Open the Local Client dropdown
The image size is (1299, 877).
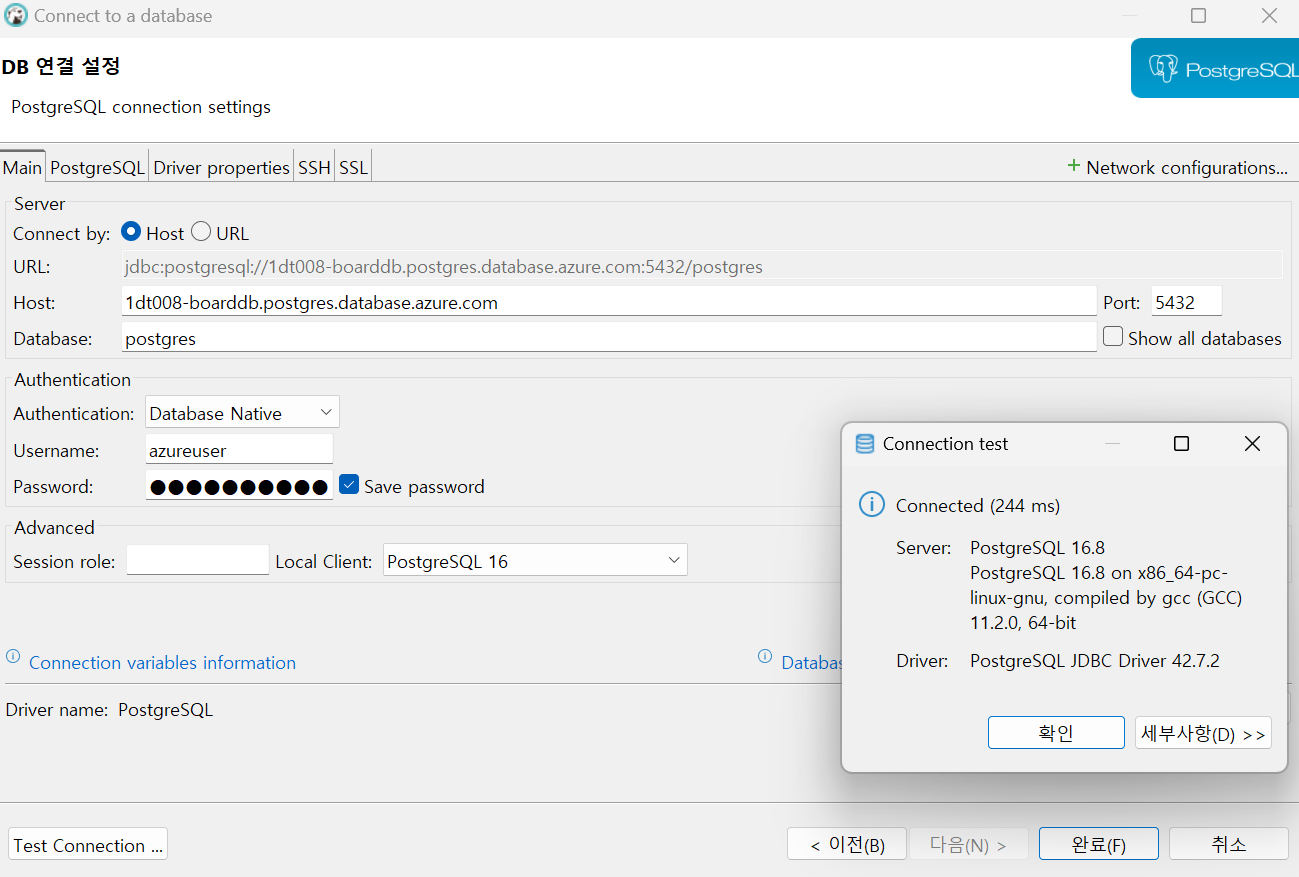tap(535, 561)
